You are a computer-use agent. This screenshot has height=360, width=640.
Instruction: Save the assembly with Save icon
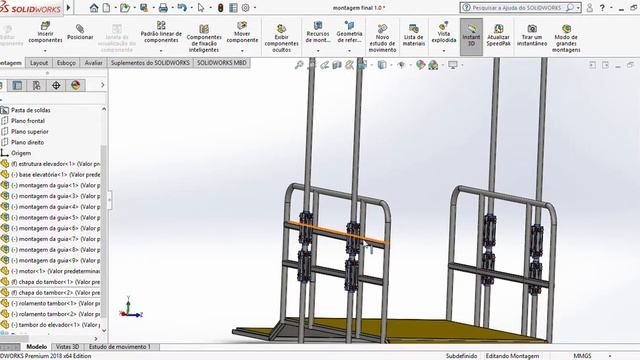coord(144,8)
